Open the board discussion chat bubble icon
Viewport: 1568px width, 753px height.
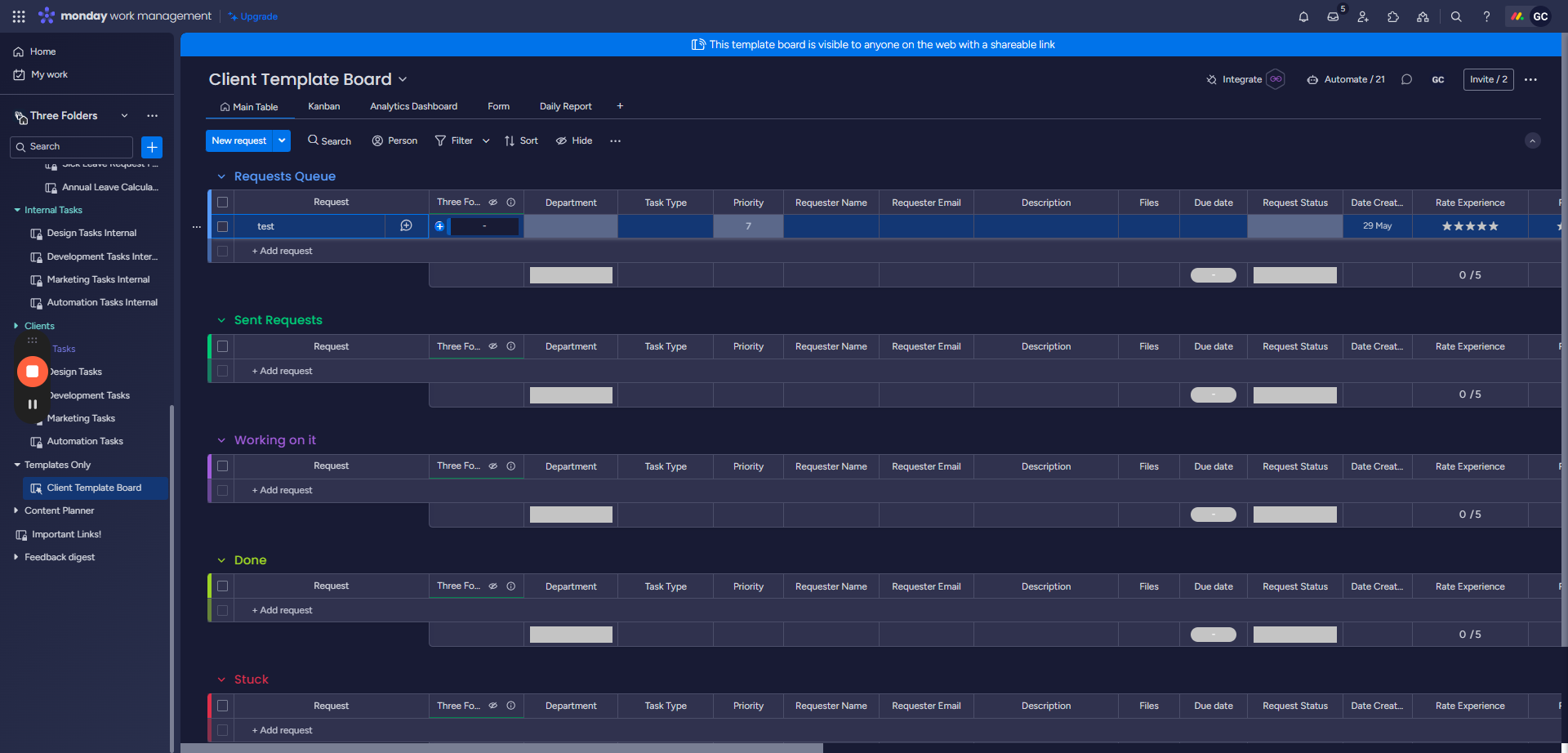[x=1406, y=79]
